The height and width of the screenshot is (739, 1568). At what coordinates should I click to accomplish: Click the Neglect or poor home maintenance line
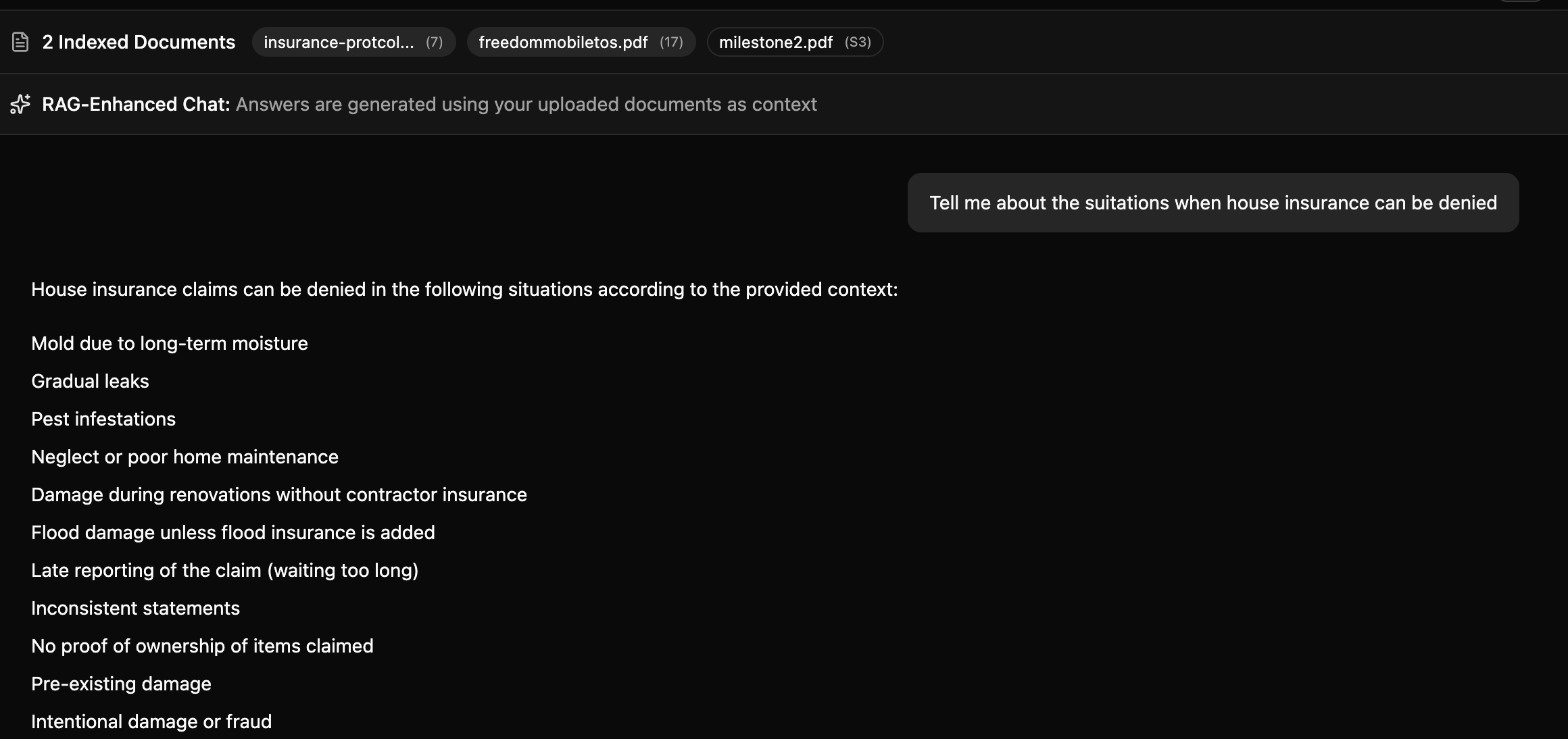185,457
